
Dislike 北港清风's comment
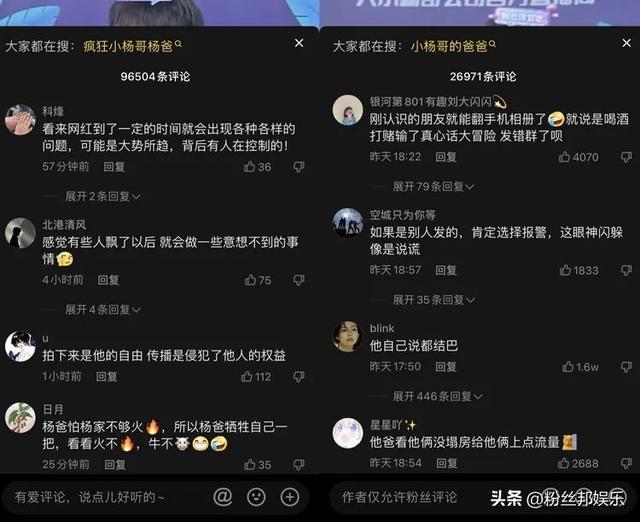pos(299,280)
